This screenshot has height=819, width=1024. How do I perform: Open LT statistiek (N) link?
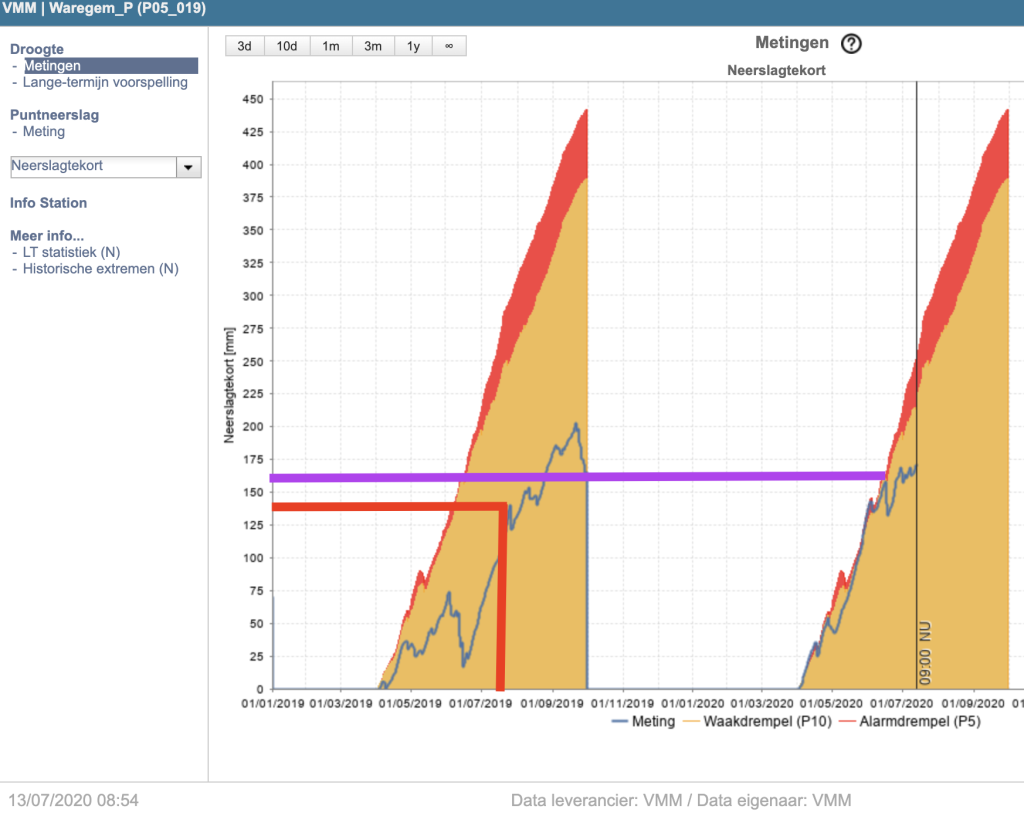click(x=71, y=252)
